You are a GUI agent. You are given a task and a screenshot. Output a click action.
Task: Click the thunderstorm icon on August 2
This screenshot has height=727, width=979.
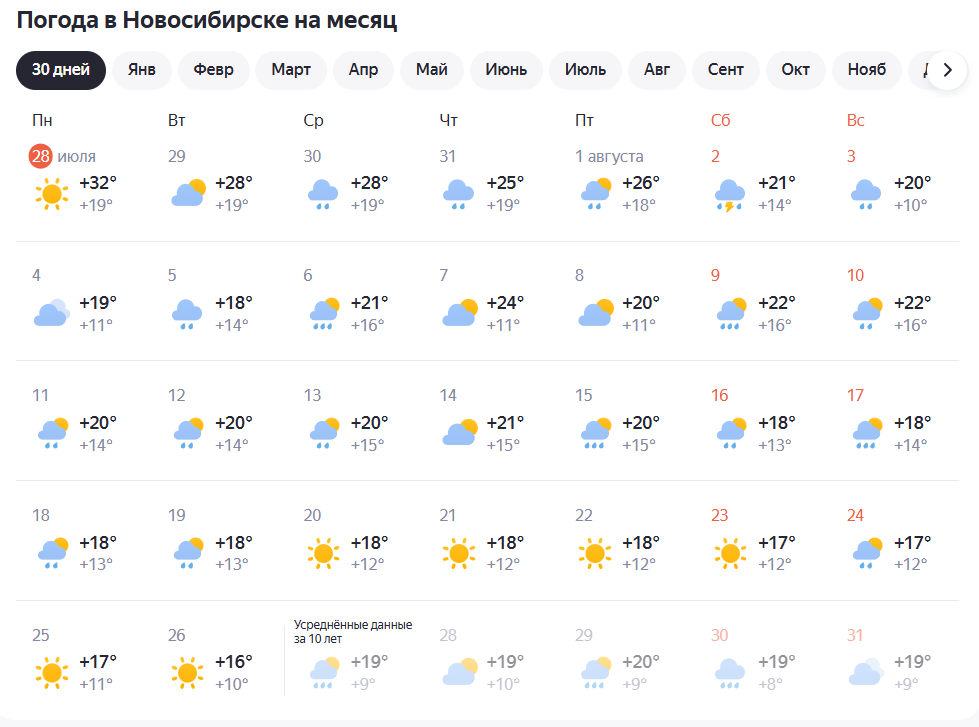click(730, 195)
